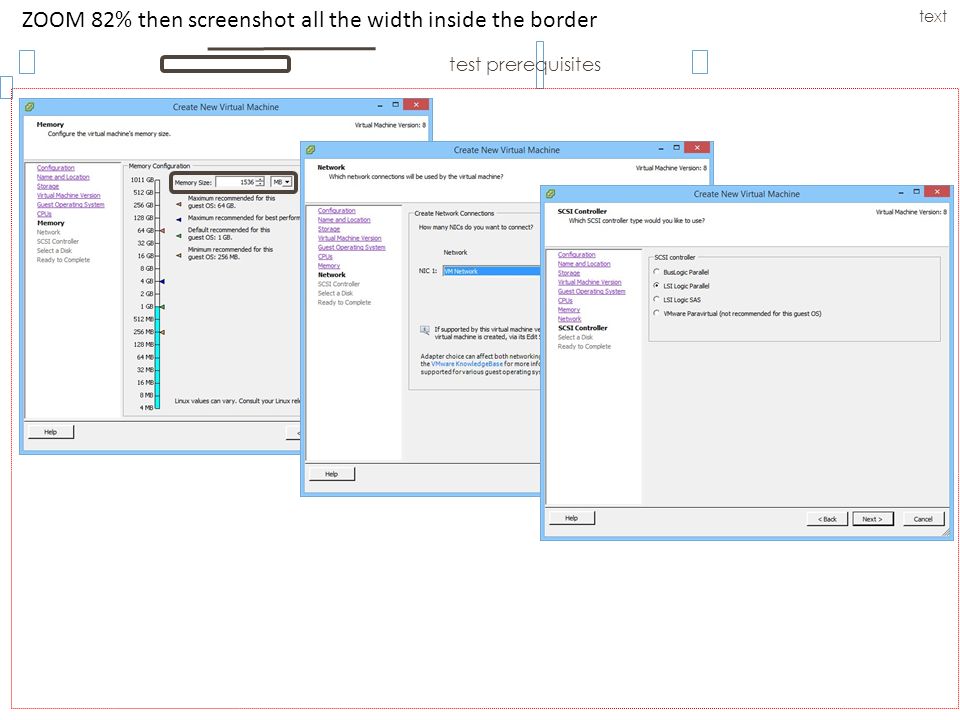Click the maximum recommended for guest OS 64 GB arrow
This screenshot has height=720, width=960.
tap(179, 204)
